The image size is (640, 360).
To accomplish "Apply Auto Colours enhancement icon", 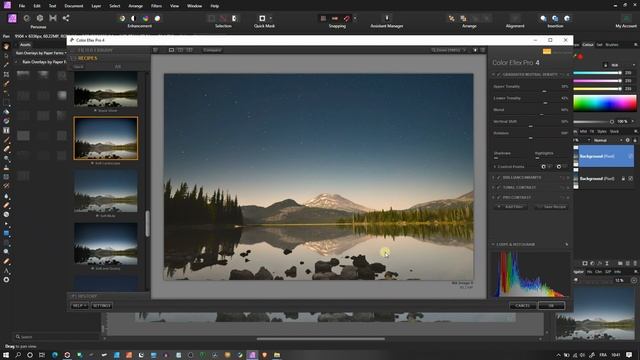I will [145, 18].
